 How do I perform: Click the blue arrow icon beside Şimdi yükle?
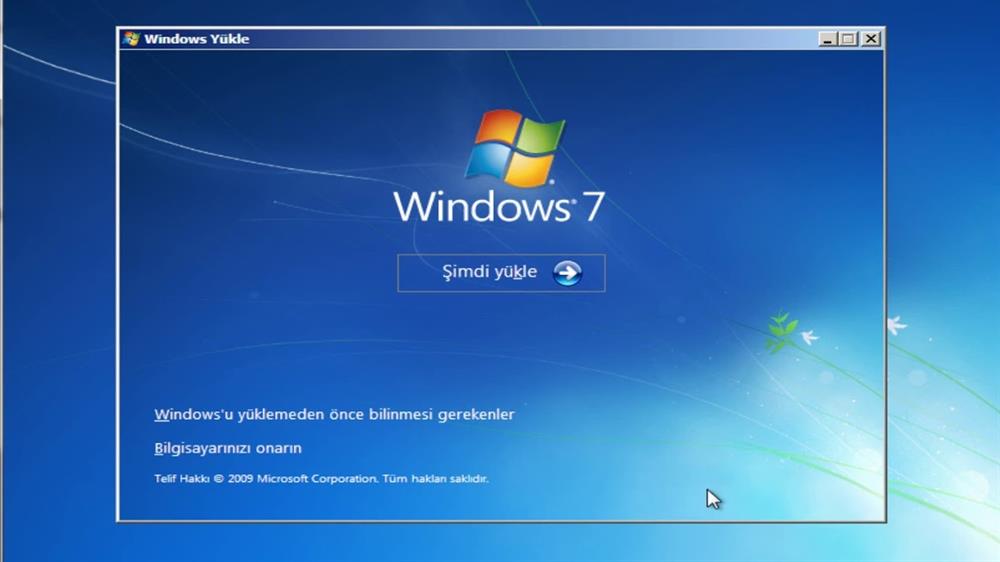(567, 273)
